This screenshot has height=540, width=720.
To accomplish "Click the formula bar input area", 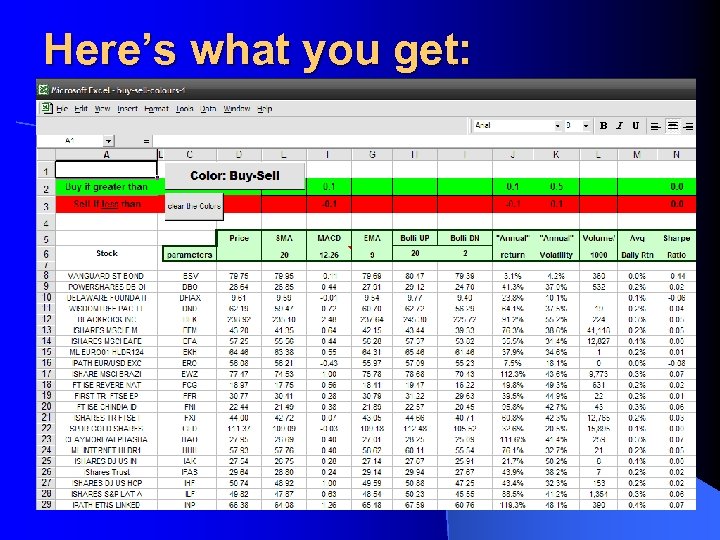I will [x=424, y=141].
